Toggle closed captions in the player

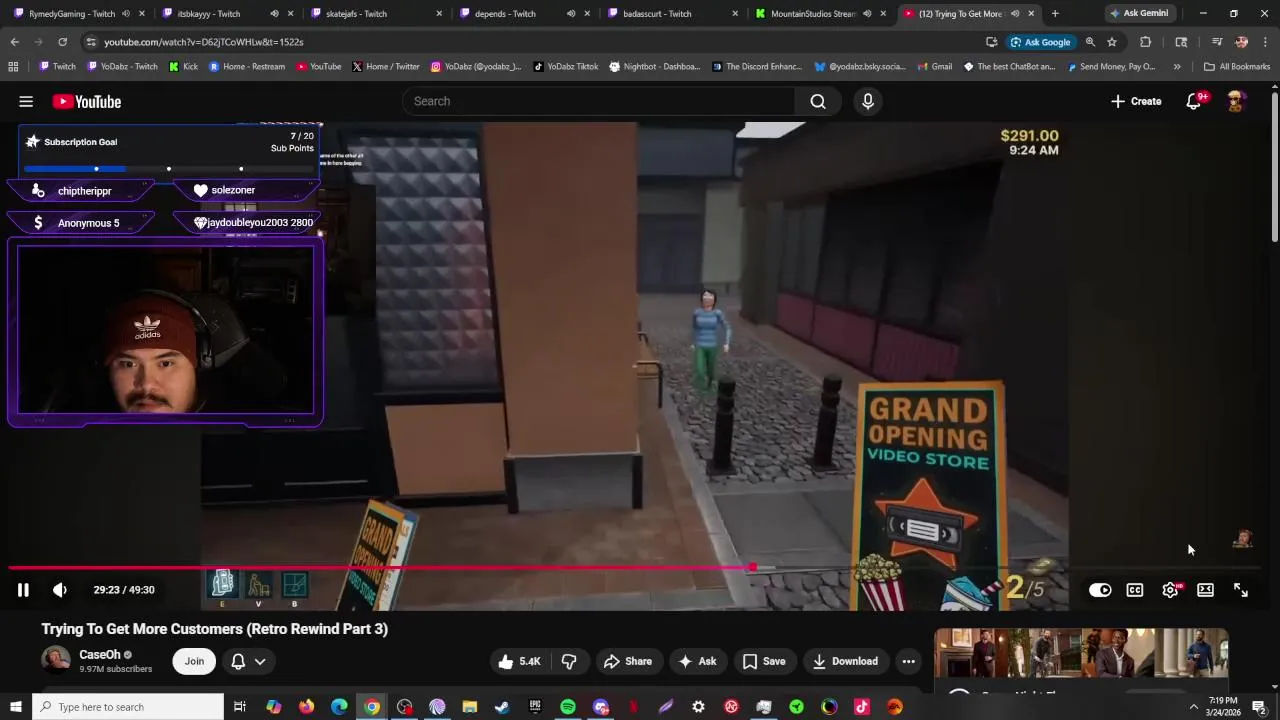1135,590
